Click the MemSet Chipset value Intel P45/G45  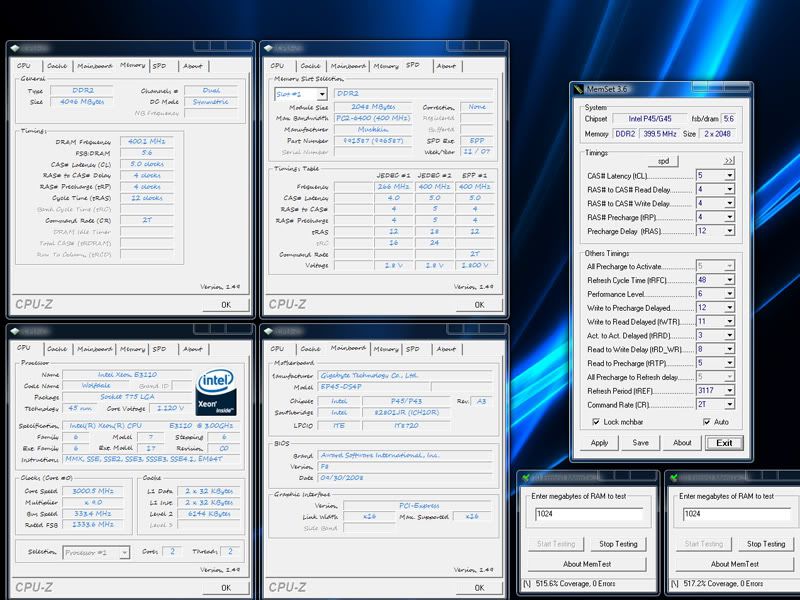coord(649,118)
